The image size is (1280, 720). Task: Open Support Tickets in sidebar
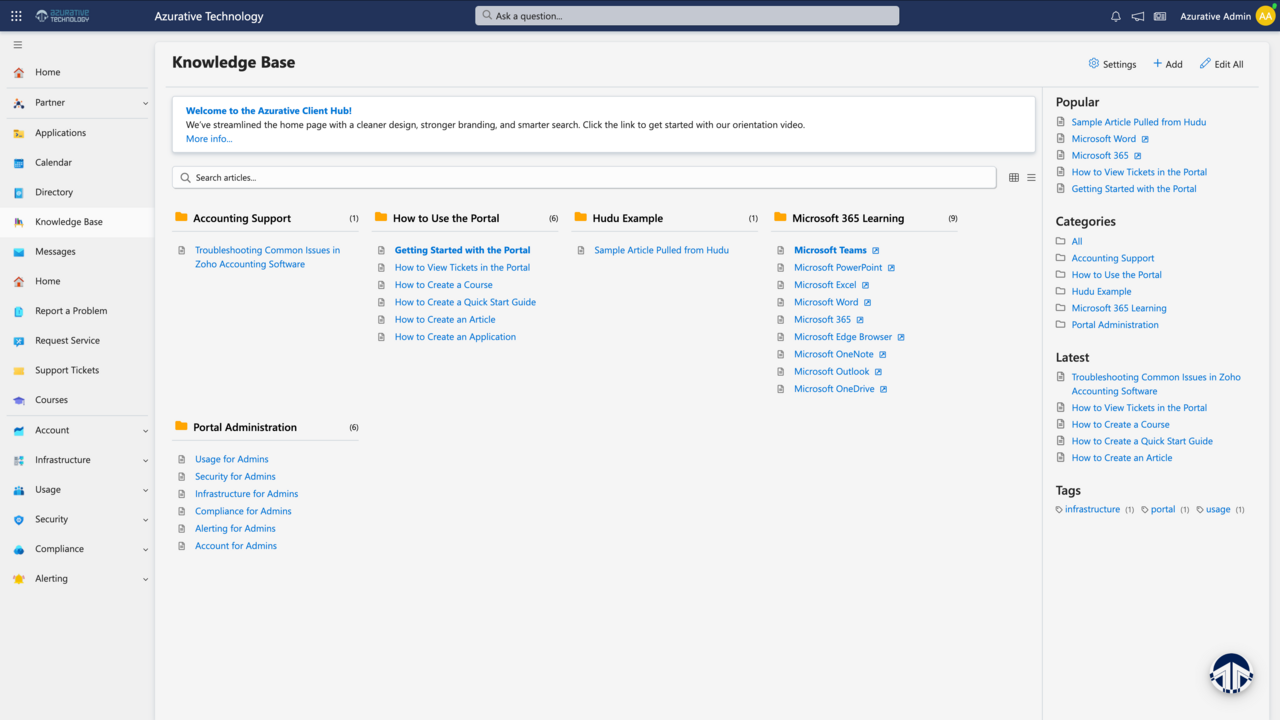(x=67, y=370)
